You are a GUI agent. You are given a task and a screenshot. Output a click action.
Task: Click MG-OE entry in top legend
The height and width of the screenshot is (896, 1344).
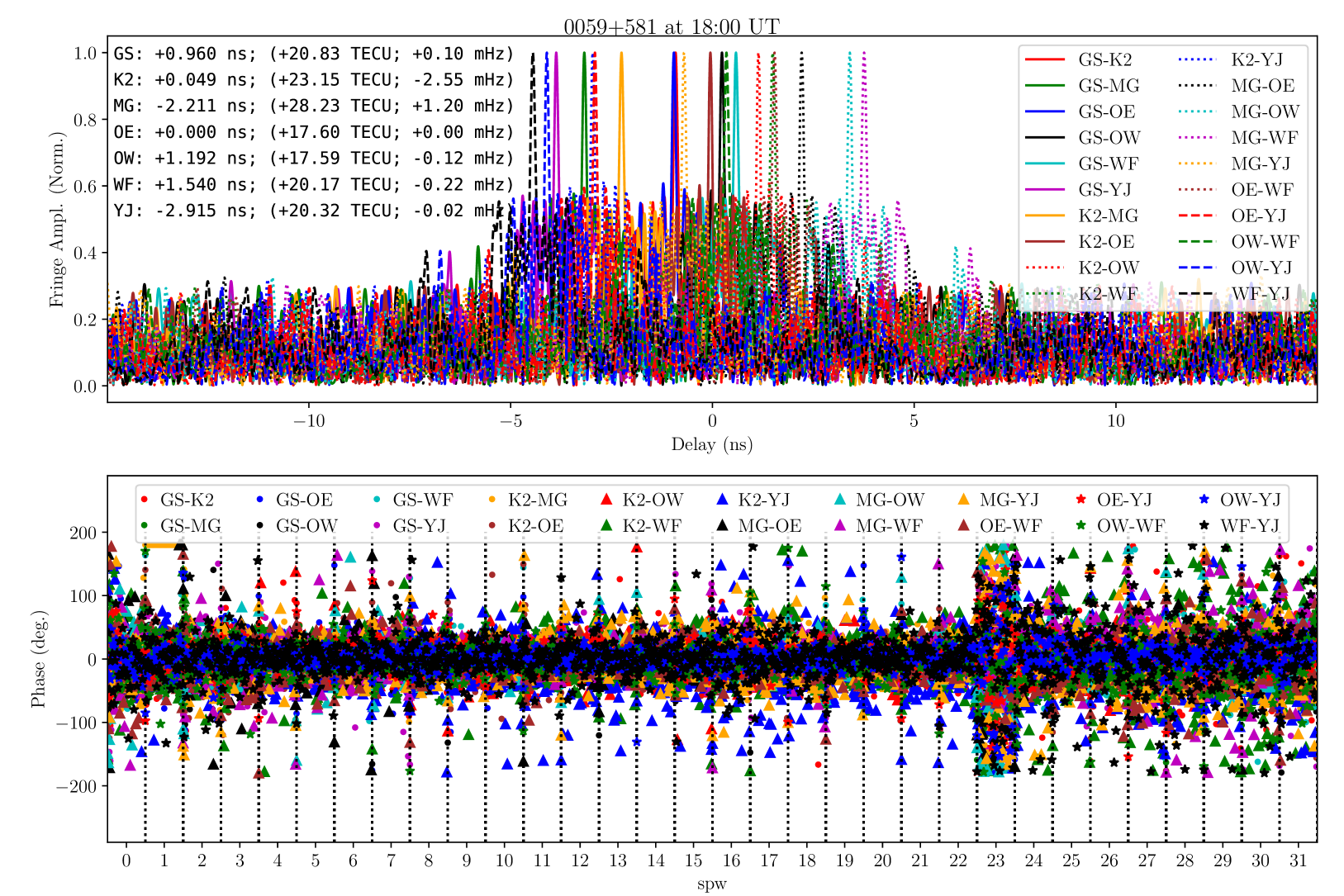click(1237, 86)
